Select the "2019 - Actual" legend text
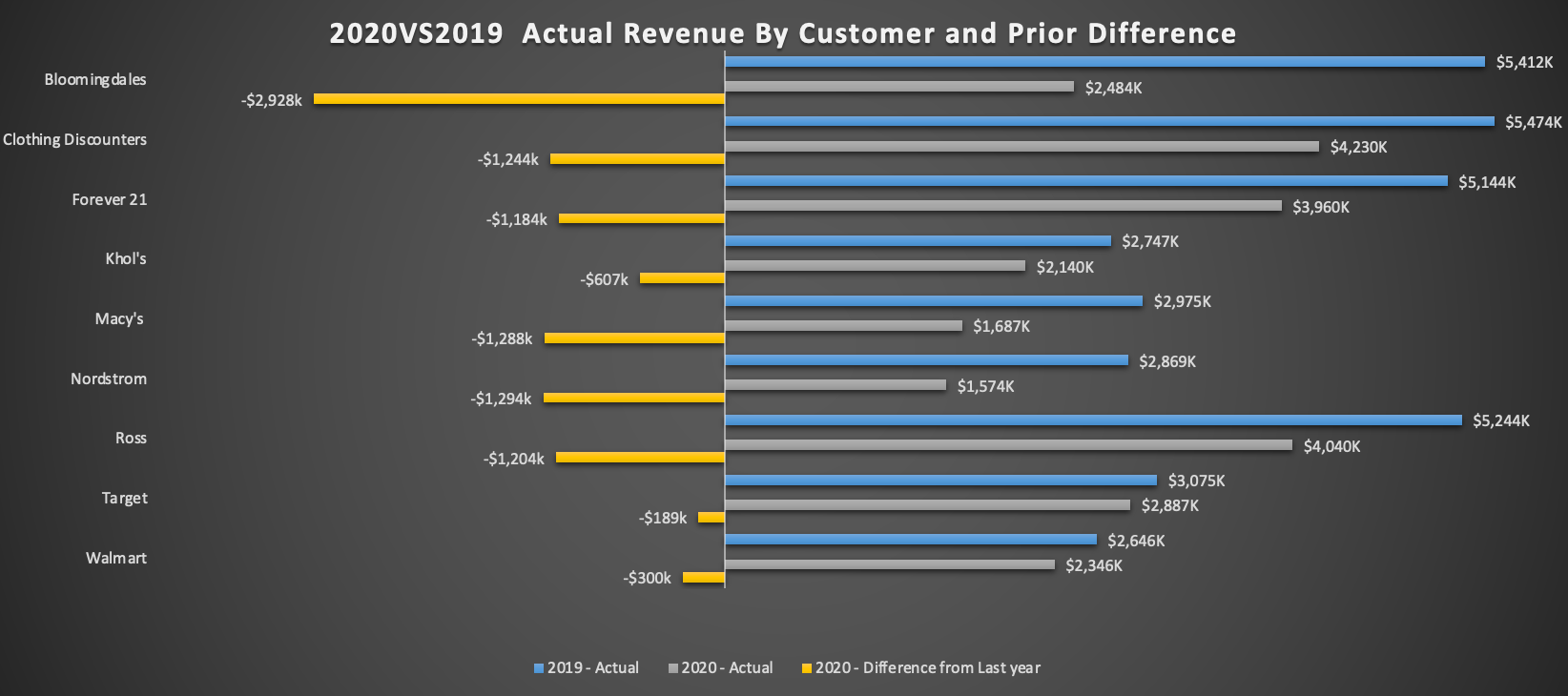The image size is (1568, 696). coord(593,667)
